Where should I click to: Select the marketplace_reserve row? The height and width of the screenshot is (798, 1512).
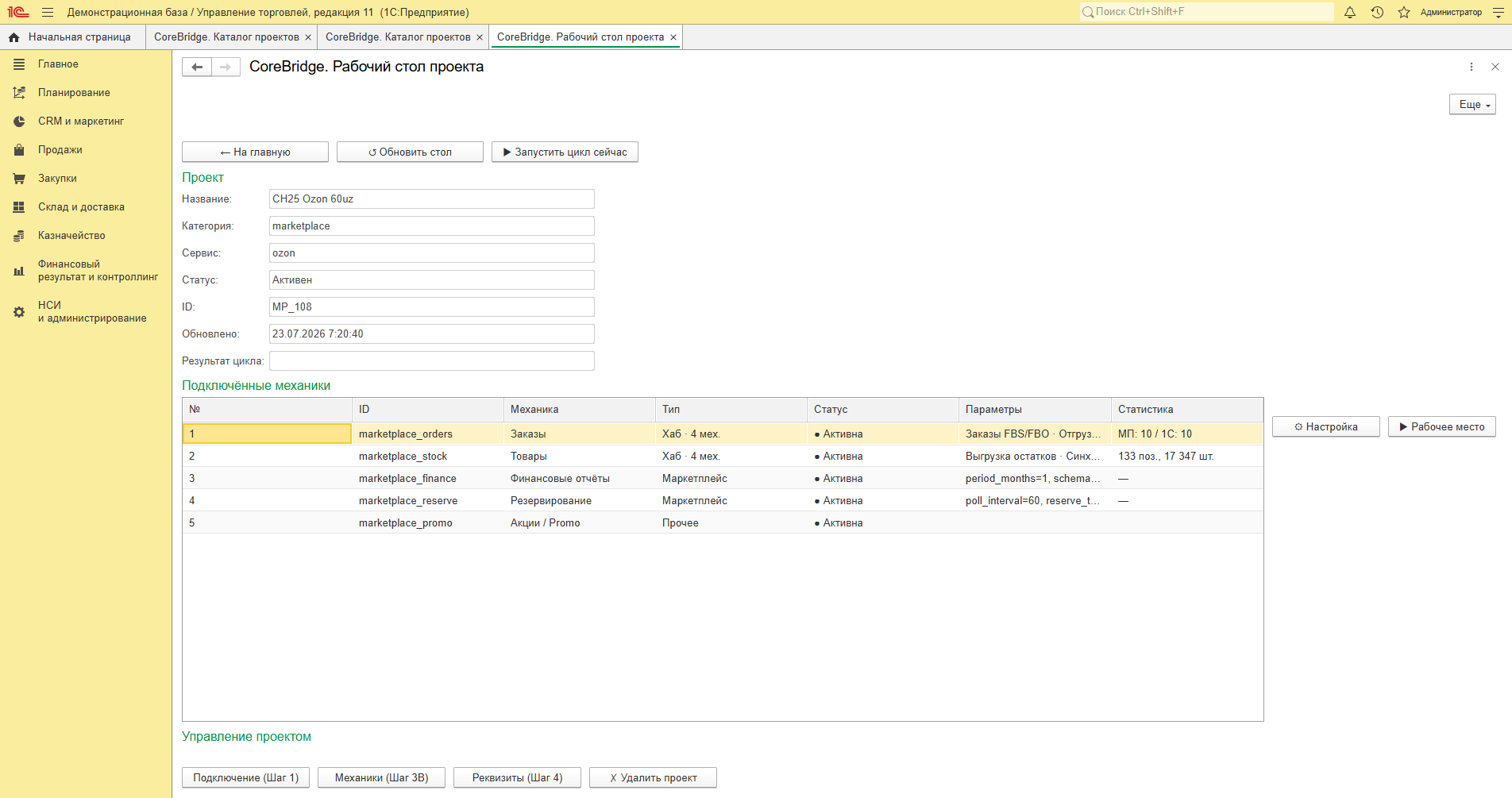tap(723, 500)
